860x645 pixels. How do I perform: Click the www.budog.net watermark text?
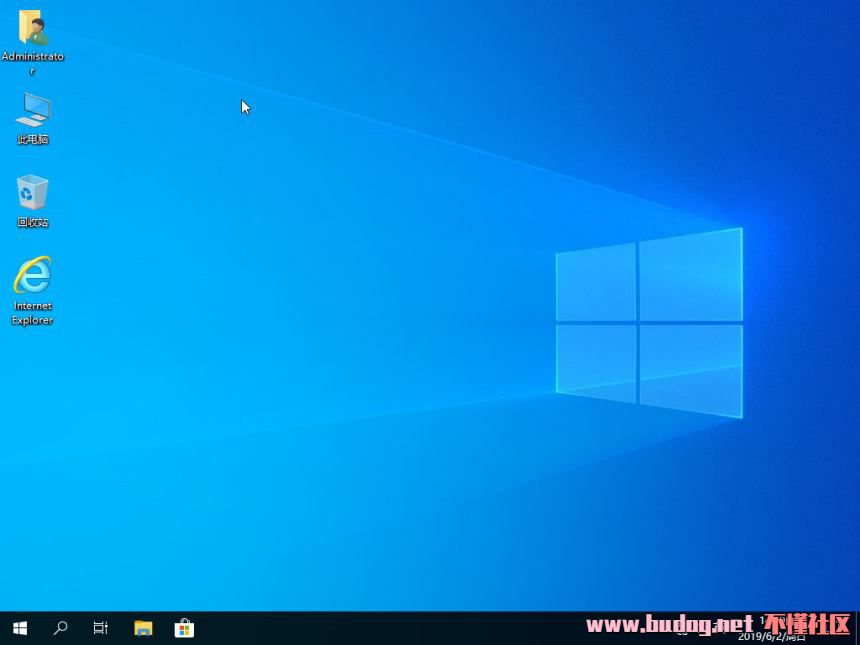(x=669, y=625)
